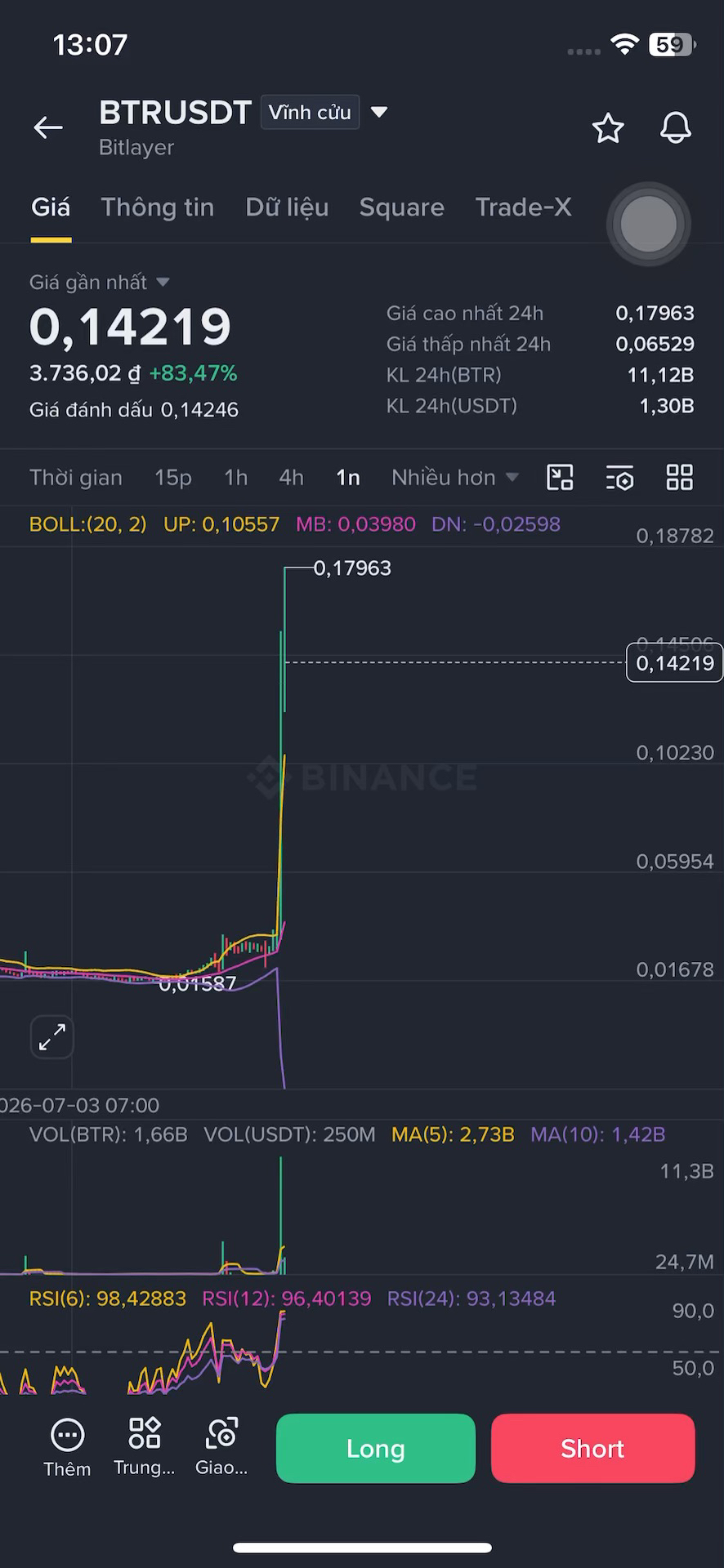
Task: Open the pair selector dropdown arrow
Action: (379, 112)
